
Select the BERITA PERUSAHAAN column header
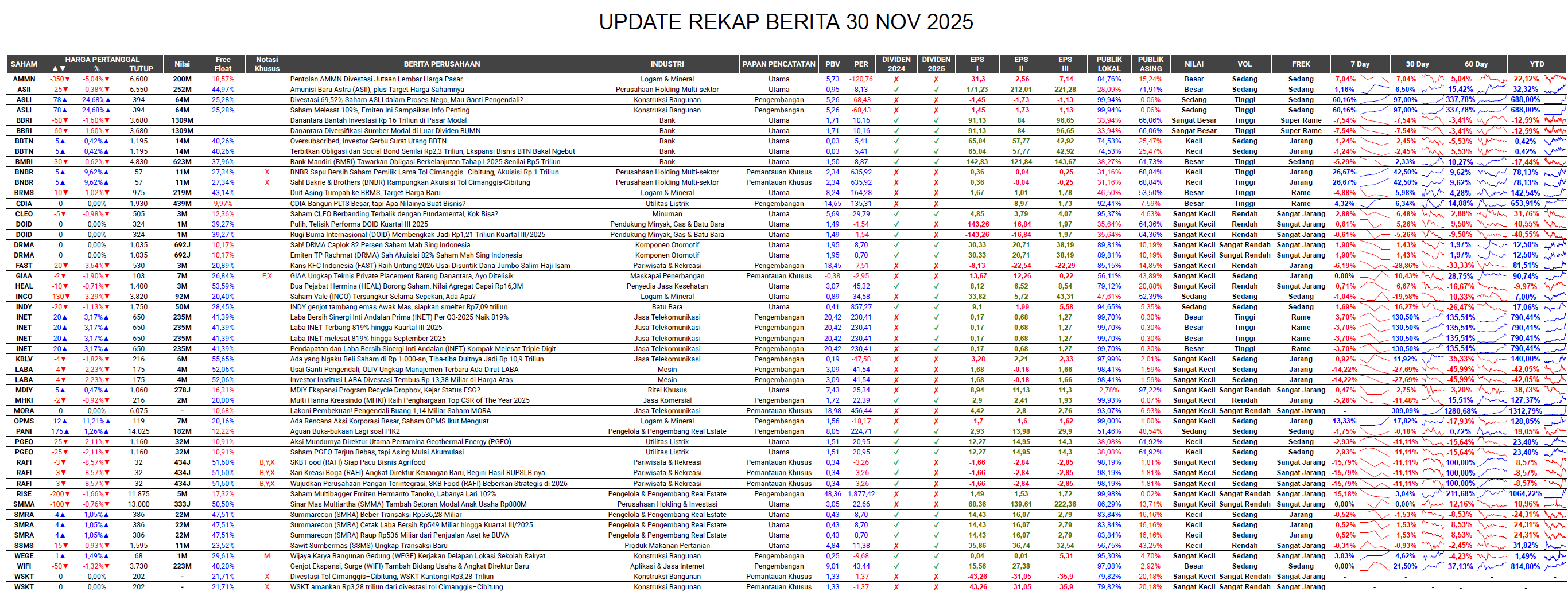point(442,64)
